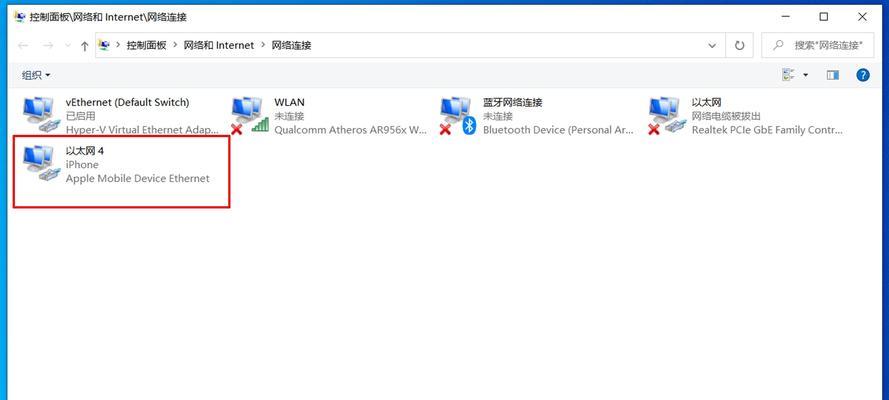
Task: Open address bar history dropdown
Action: 713,45
